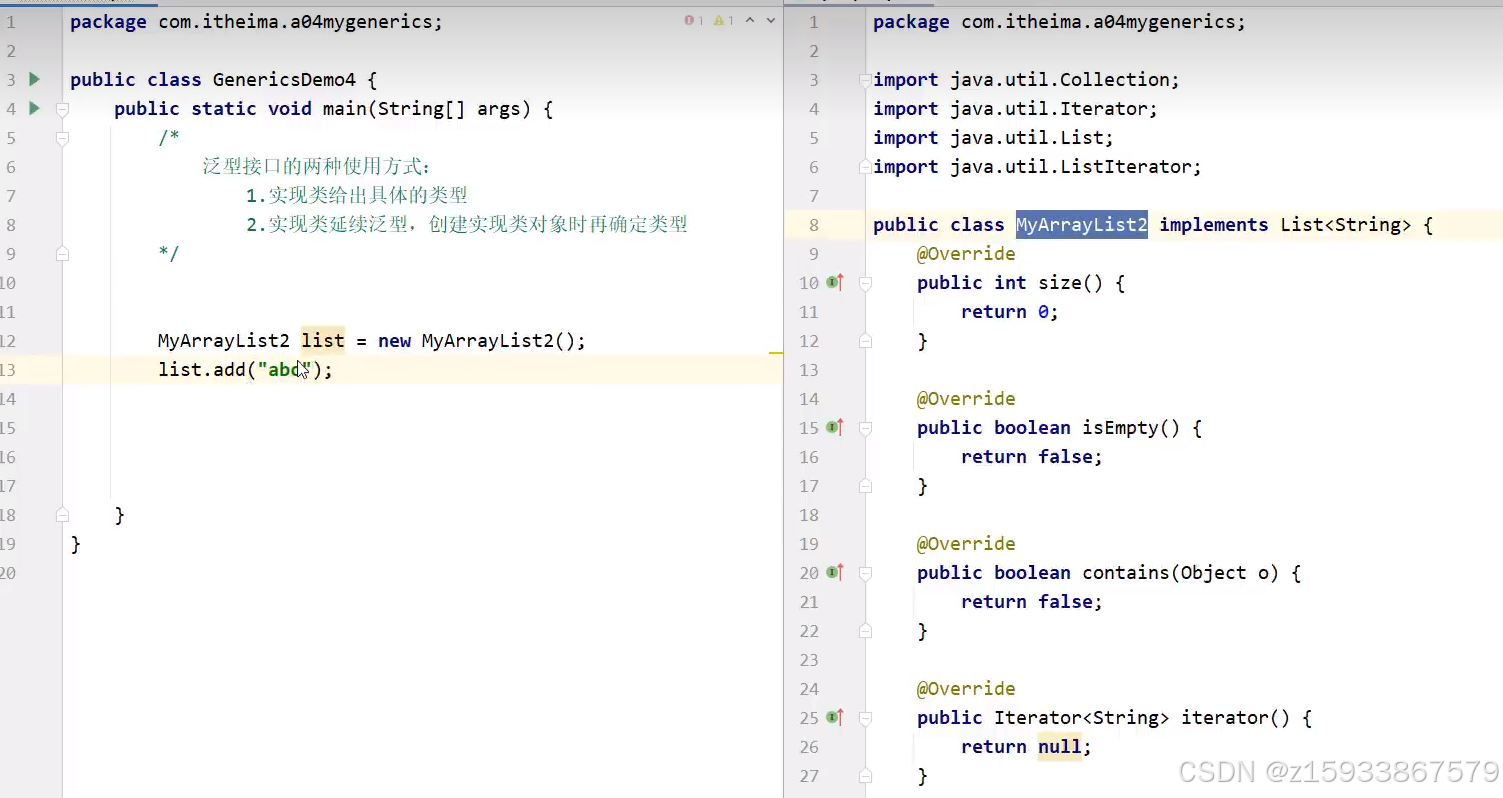Click @Override annotation above isEmpty()
The width and height of the screenshot is (1503, 798).
point(966,399)
